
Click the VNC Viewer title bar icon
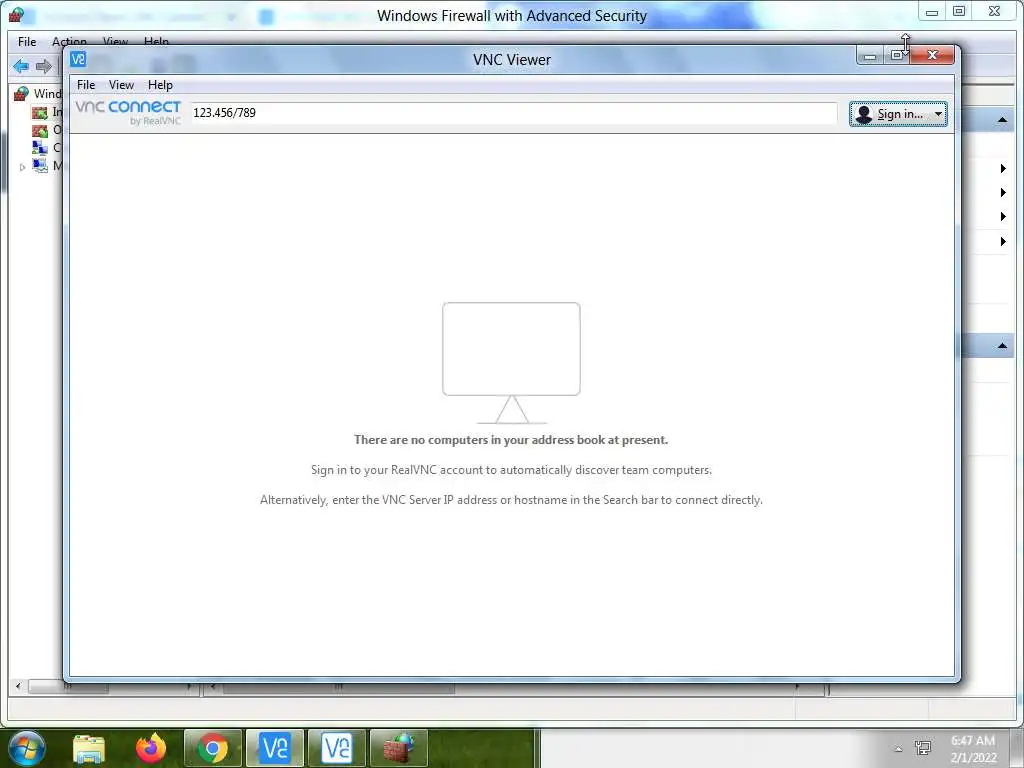78,59
